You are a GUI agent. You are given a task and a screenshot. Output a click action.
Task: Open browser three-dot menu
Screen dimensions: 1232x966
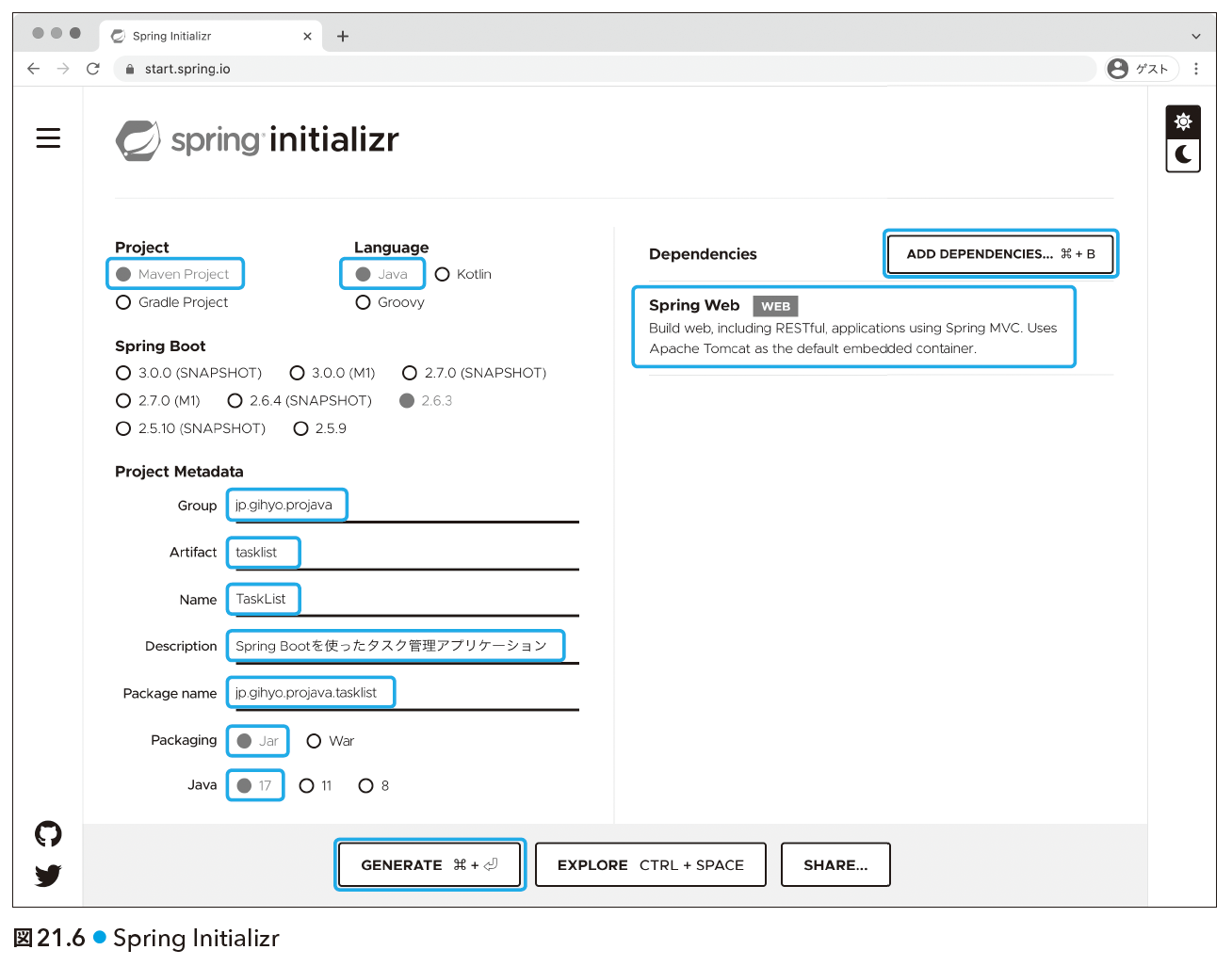click(1196, 69)
